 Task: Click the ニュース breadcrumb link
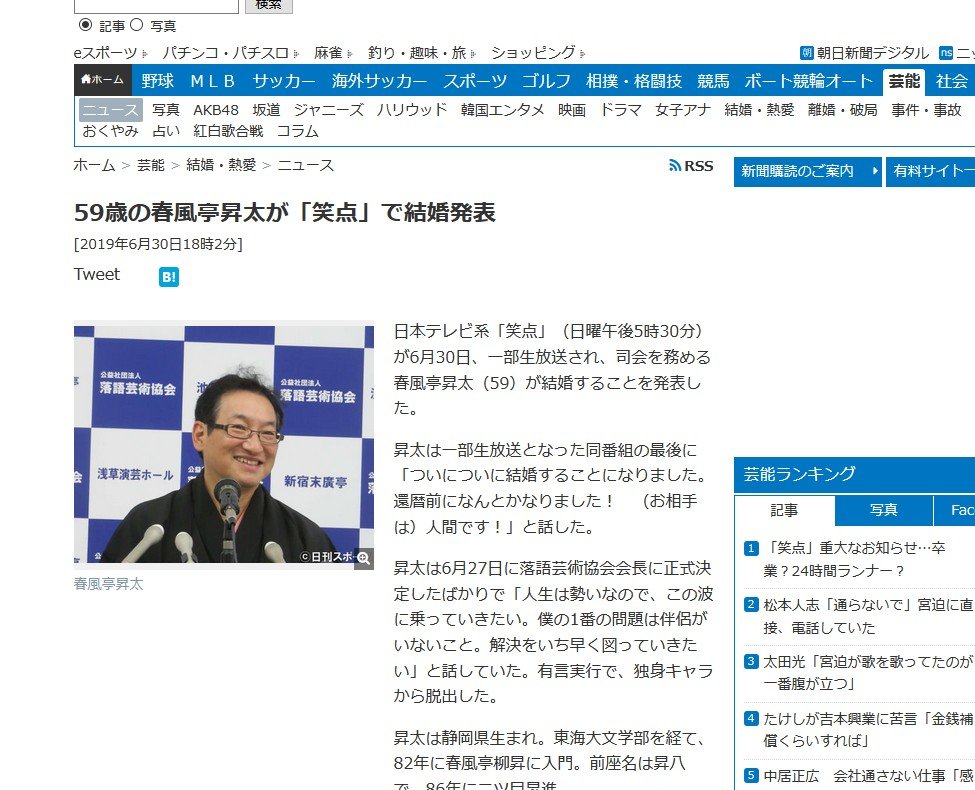pyautogui.click(x=305, y=165)
